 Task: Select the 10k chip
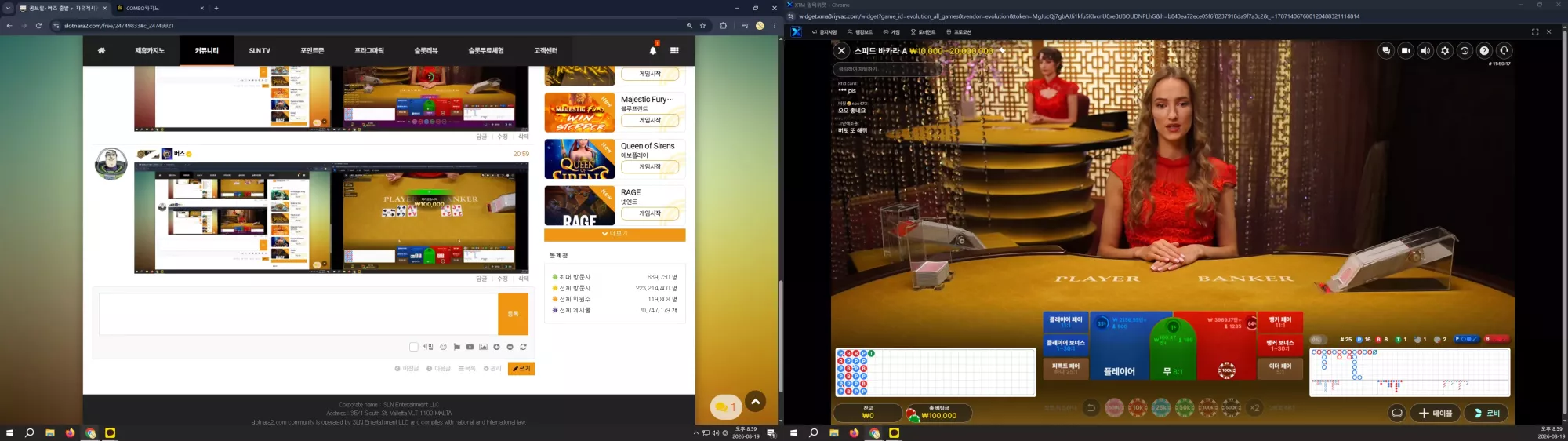click(x=1138, y=407)
